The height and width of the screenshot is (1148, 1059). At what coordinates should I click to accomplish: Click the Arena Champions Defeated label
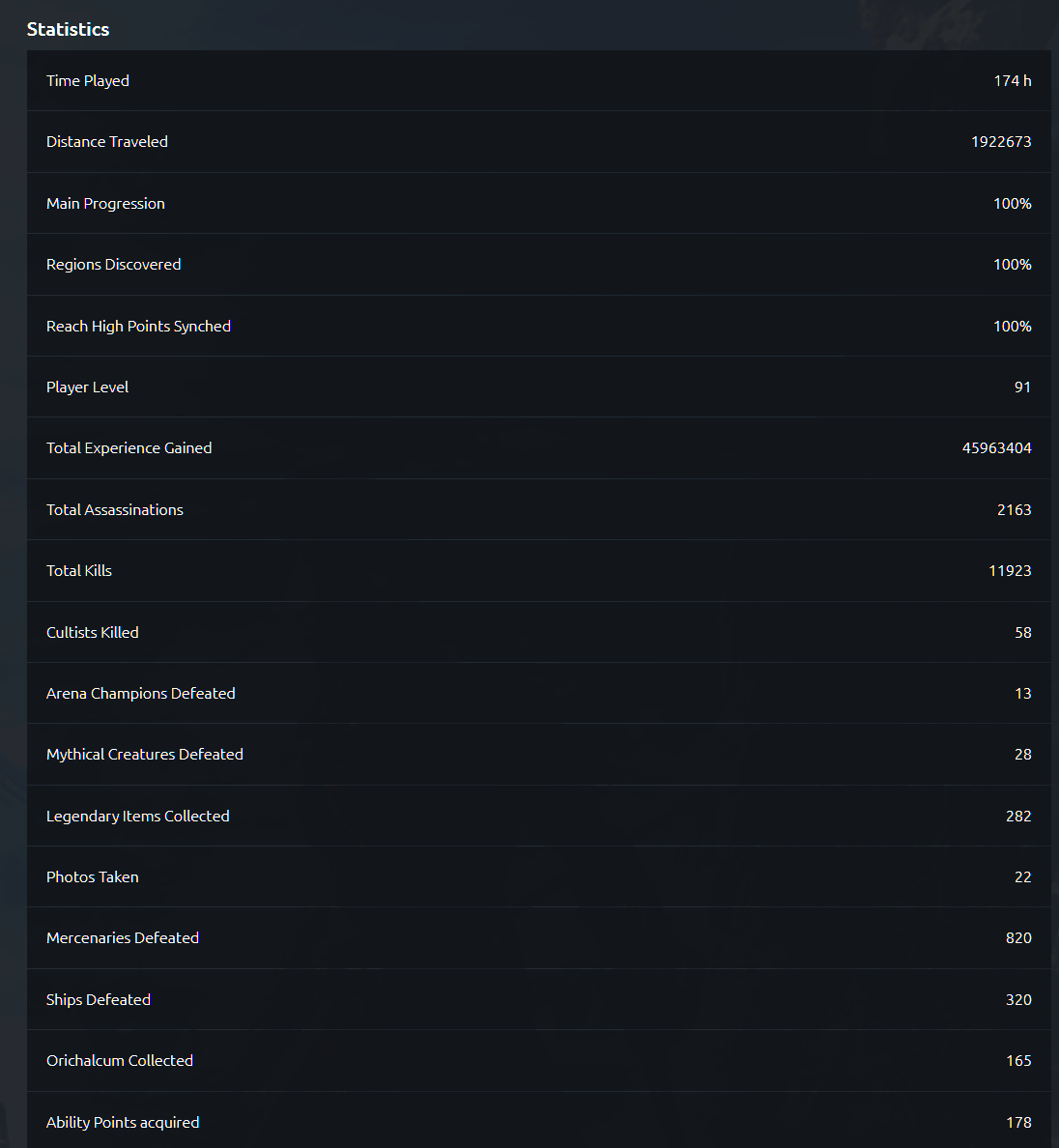[x=141, y=693]
